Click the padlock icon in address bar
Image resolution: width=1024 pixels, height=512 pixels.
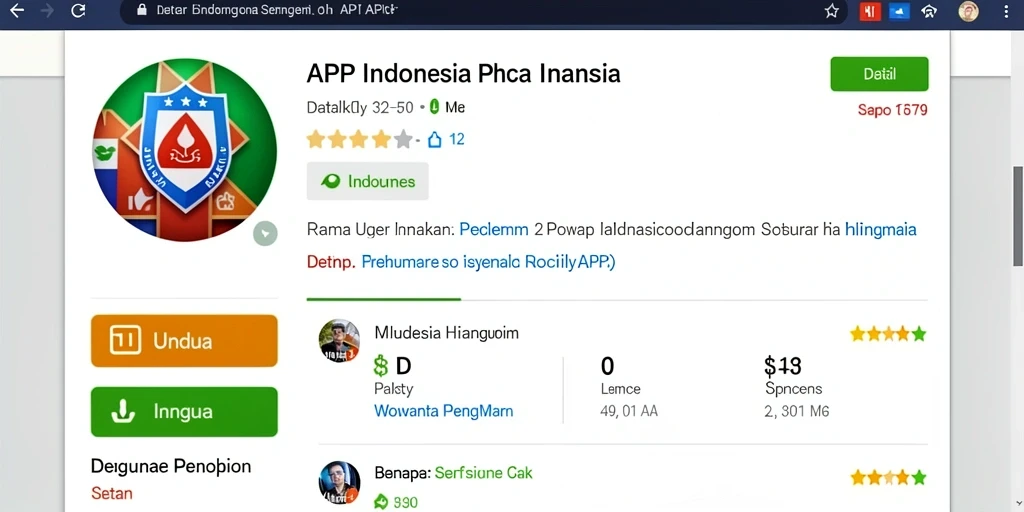(x=142, y=10)
